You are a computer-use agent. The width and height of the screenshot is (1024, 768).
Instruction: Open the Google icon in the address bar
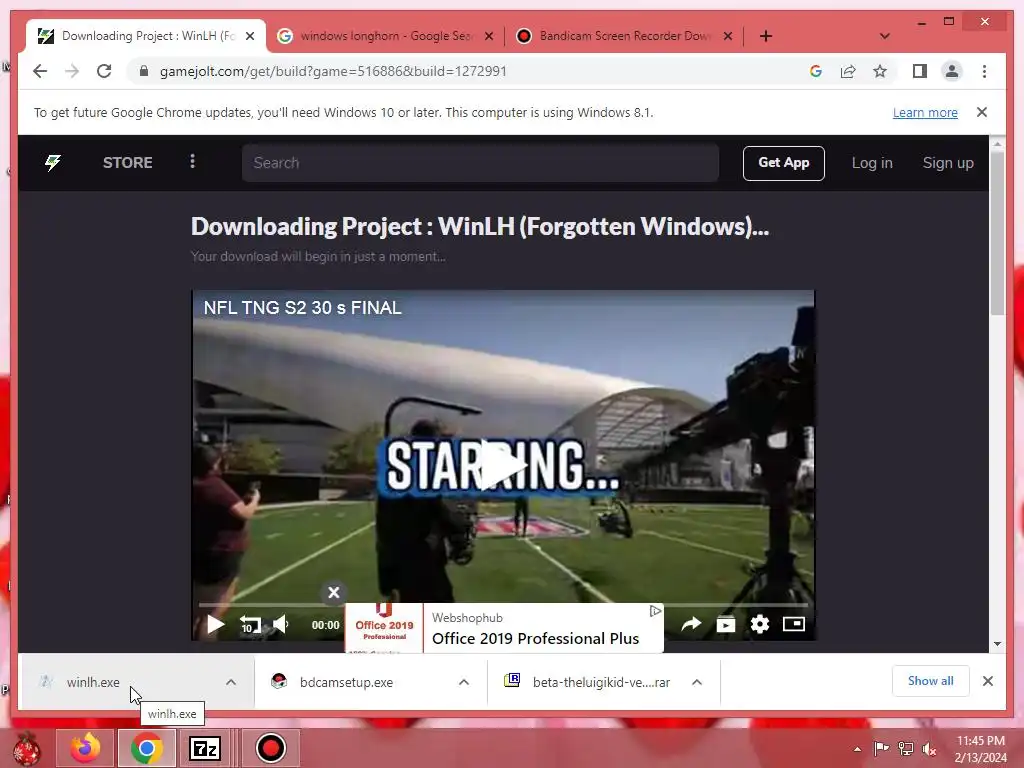click(816, 71)
